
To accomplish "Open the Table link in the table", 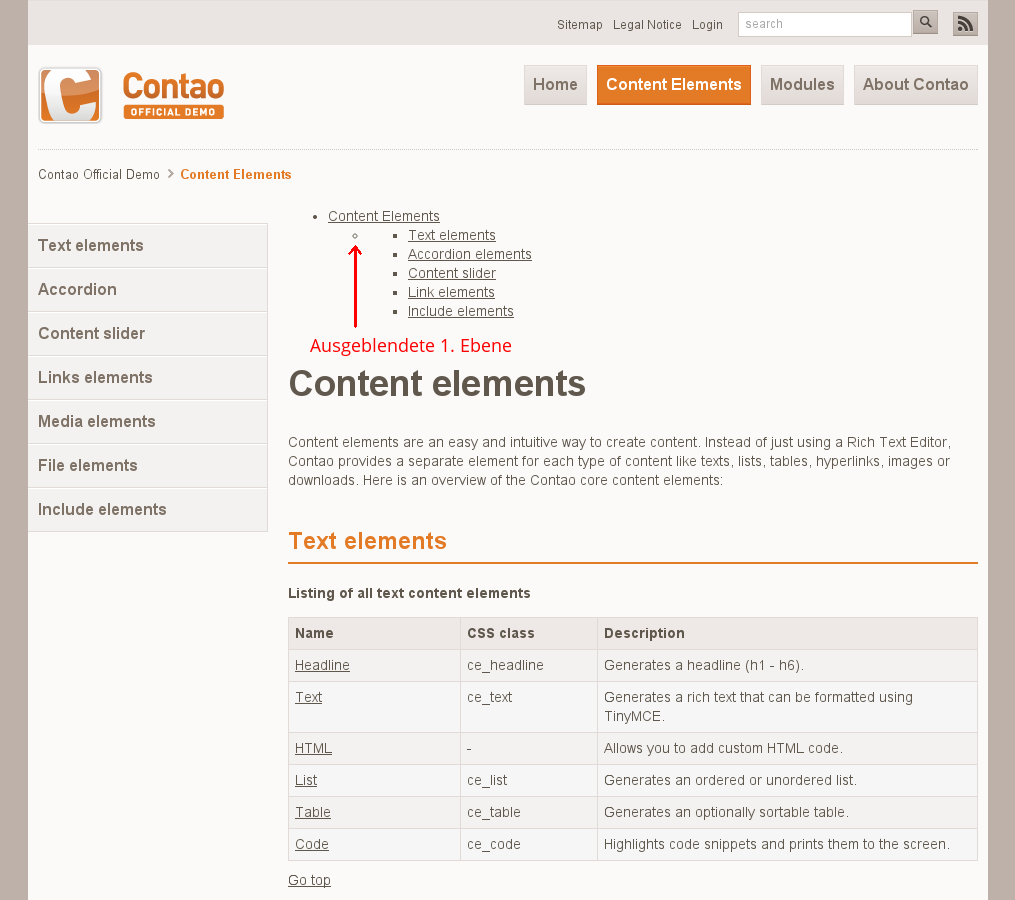I will [313, 812].
